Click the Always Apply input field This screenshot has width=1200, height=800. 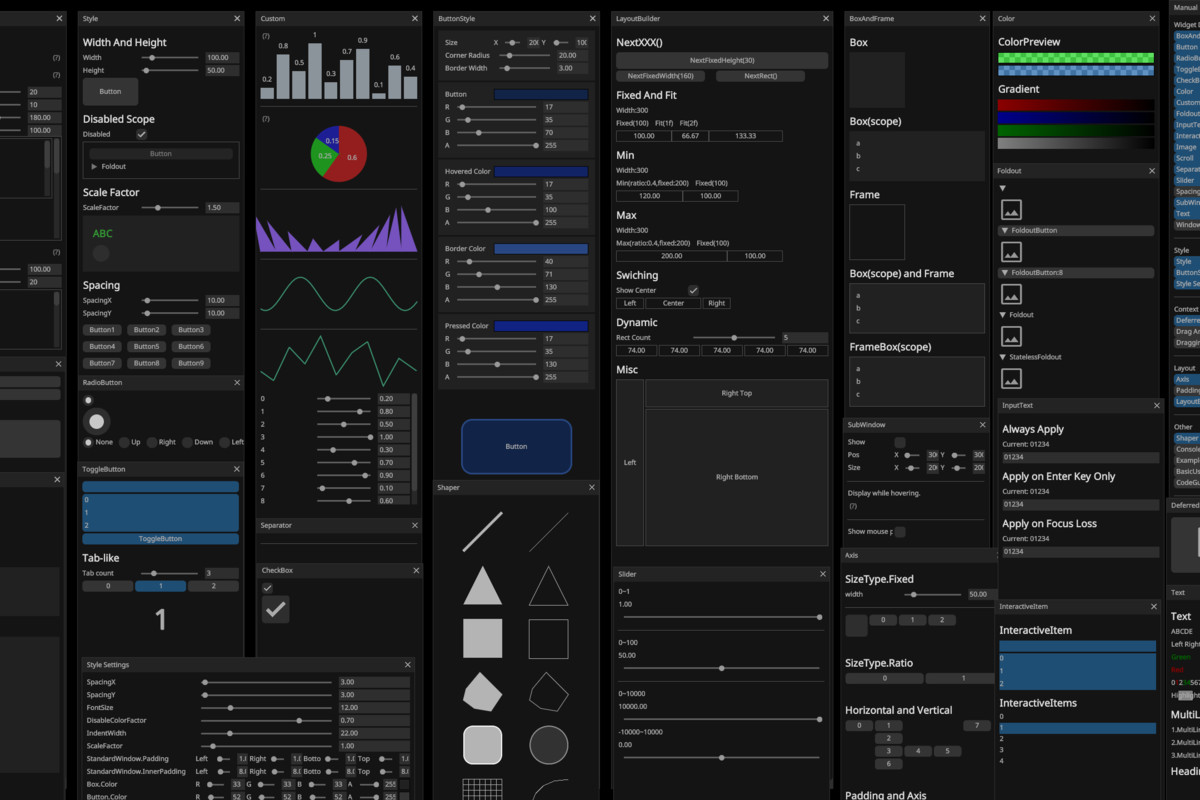(x=1080, y=457)
